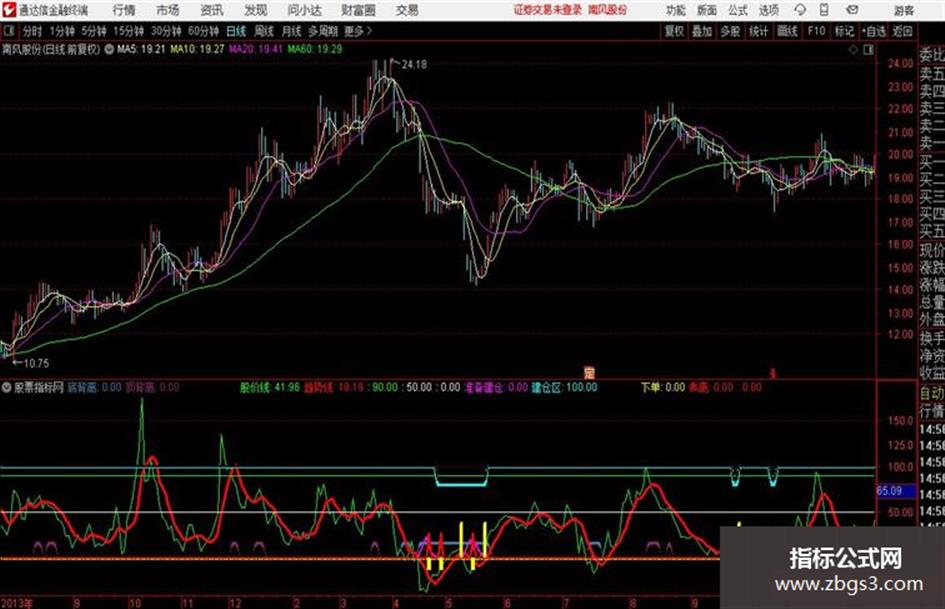Click the +自选 add to watchlist button
This screenshot has width=945, height=609.
pyautogui.click(x=873, y=31)
